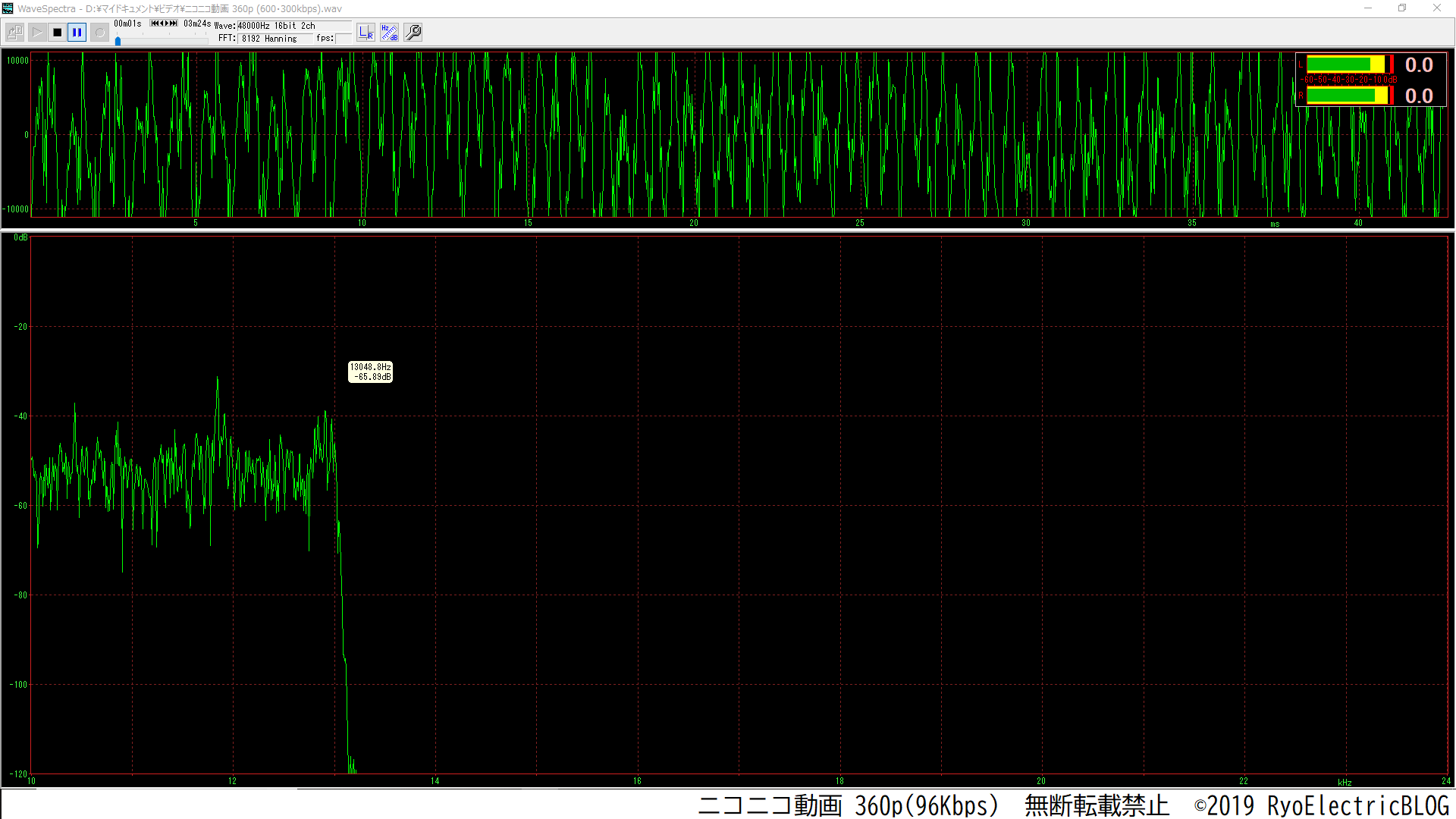Click the right channel R level meter
Screen dimensions: 1456x819
1349,95
